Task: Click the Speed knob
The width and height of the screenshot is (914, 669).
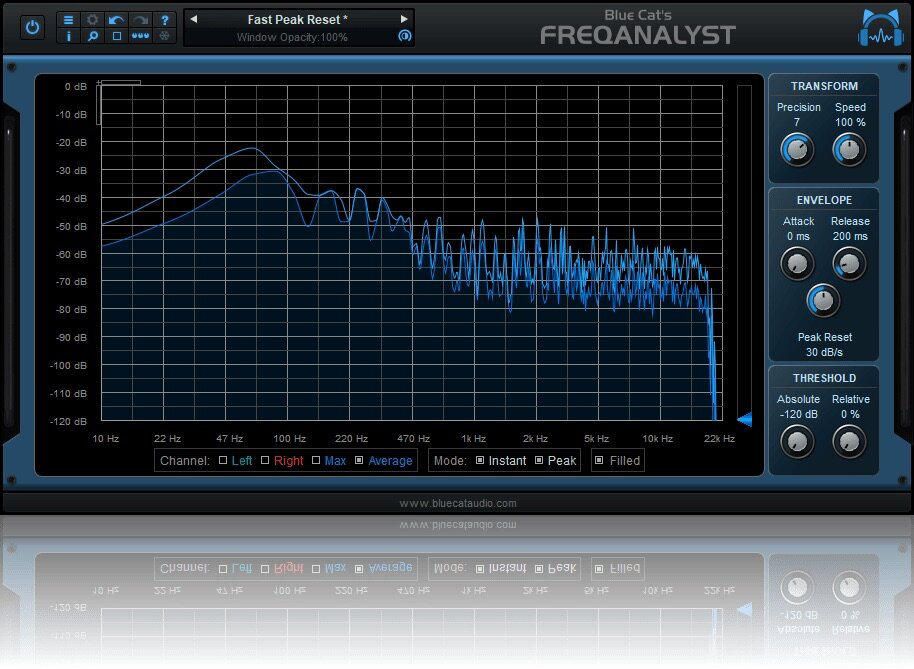Action: tap(849, 150)
